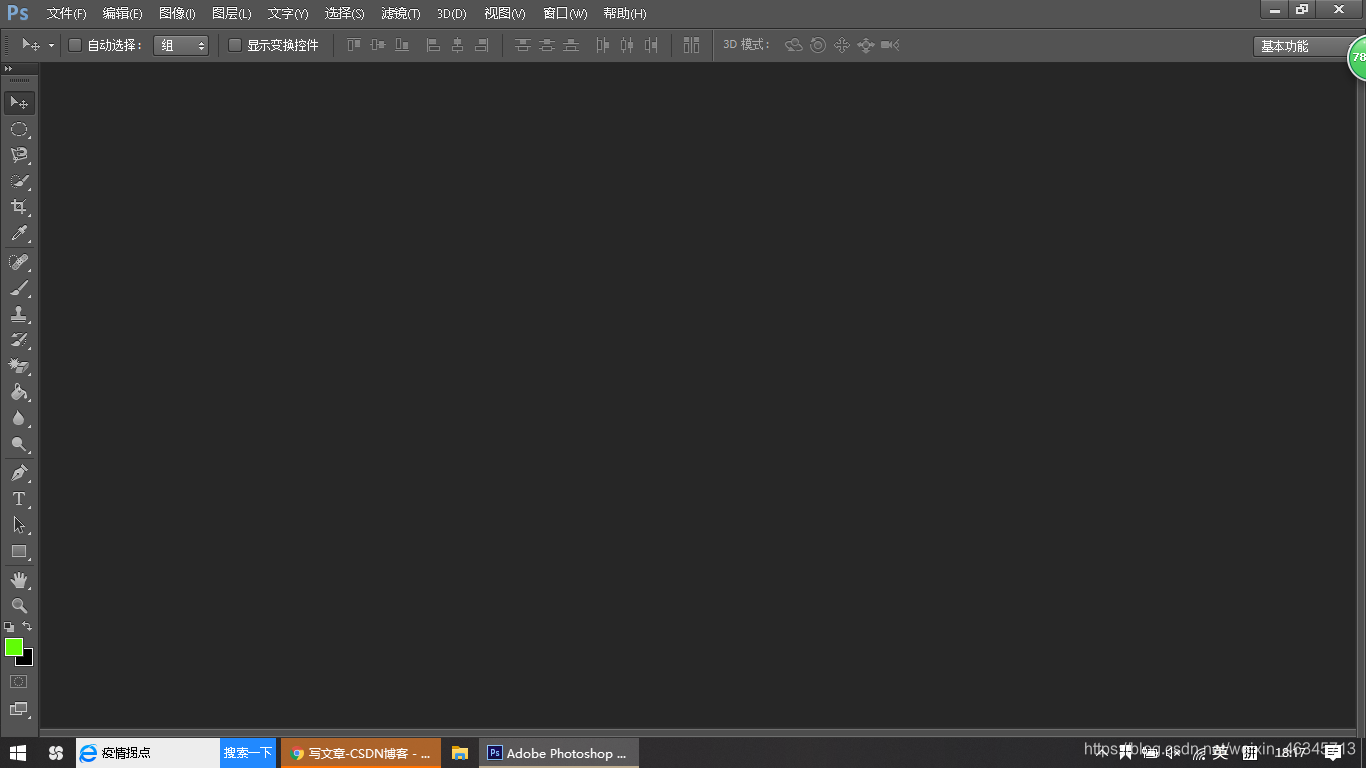Select the Pen tool
This screenshot has height=768, width=1366.
pos(19,473)
